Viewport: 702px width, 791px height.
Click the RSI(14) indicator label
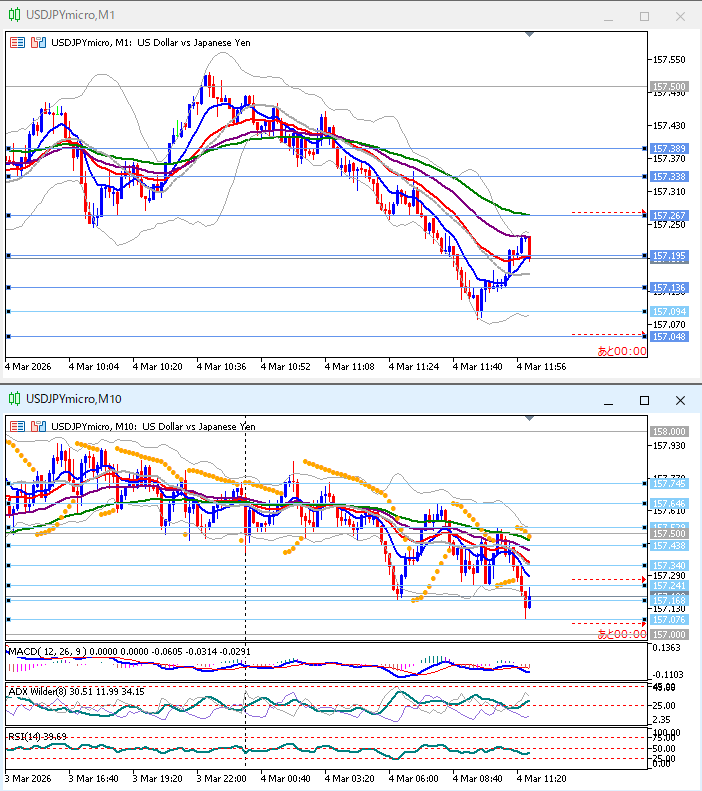coord(26,736)
